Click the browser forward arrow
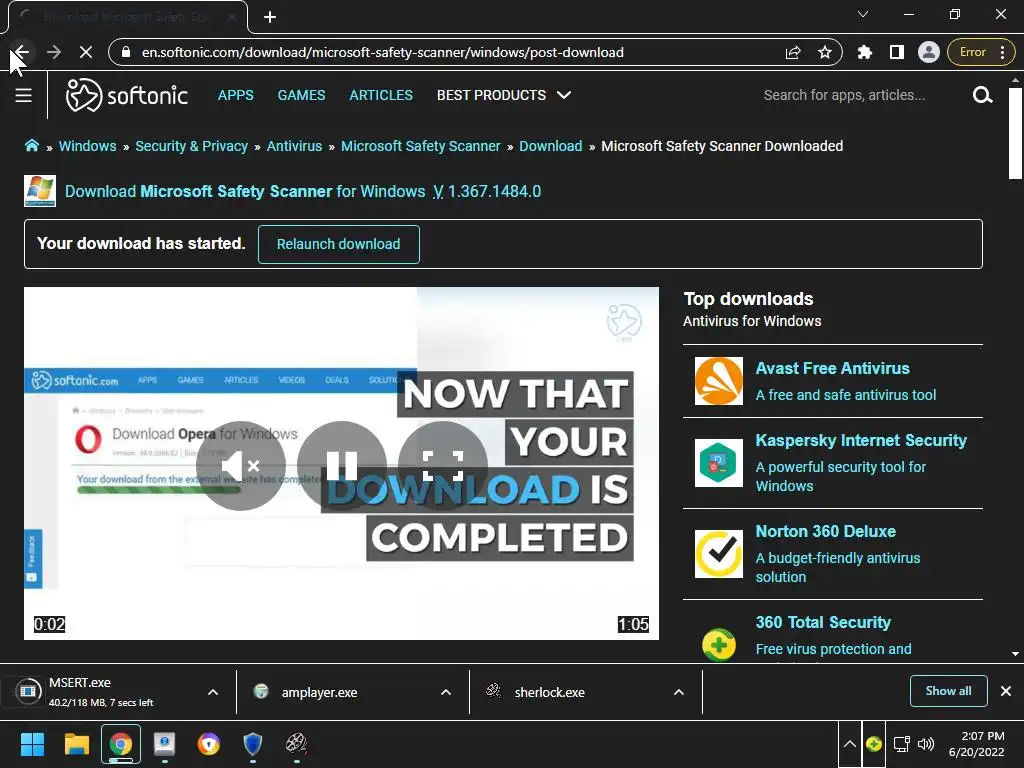The image size is (1024, 768). (54, 52)
